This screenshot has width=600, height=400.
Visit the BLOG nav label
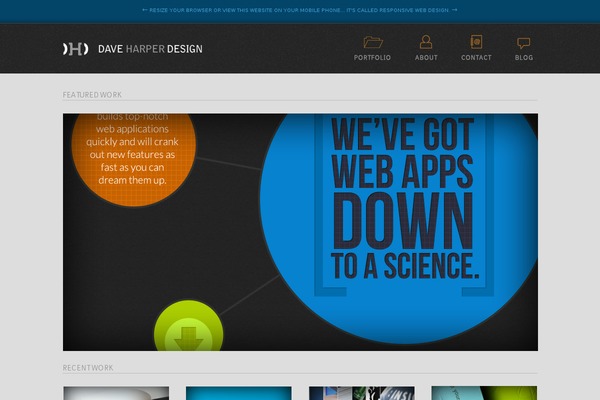[524, 57]
